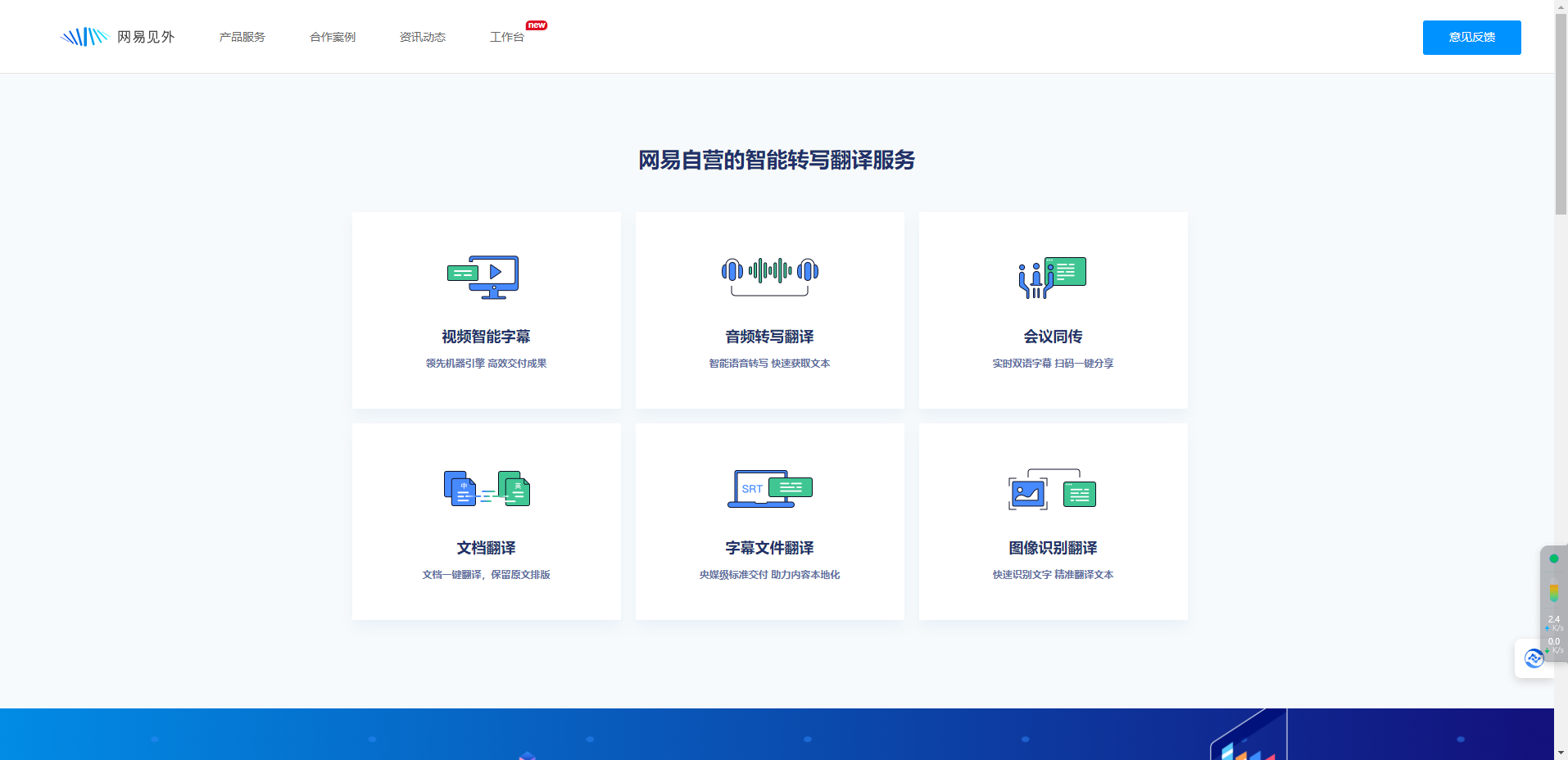Open the 资讯动态 section

tap(423, 36)
